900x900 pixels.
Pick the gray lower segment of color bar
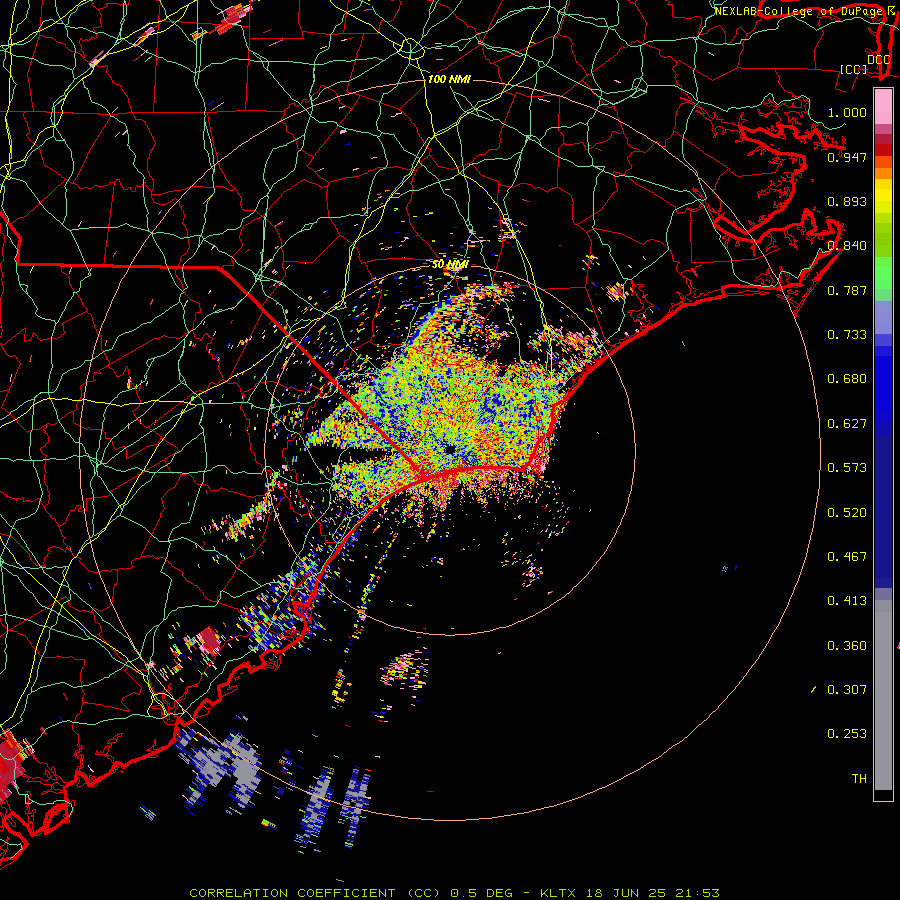tap(883, 695)
